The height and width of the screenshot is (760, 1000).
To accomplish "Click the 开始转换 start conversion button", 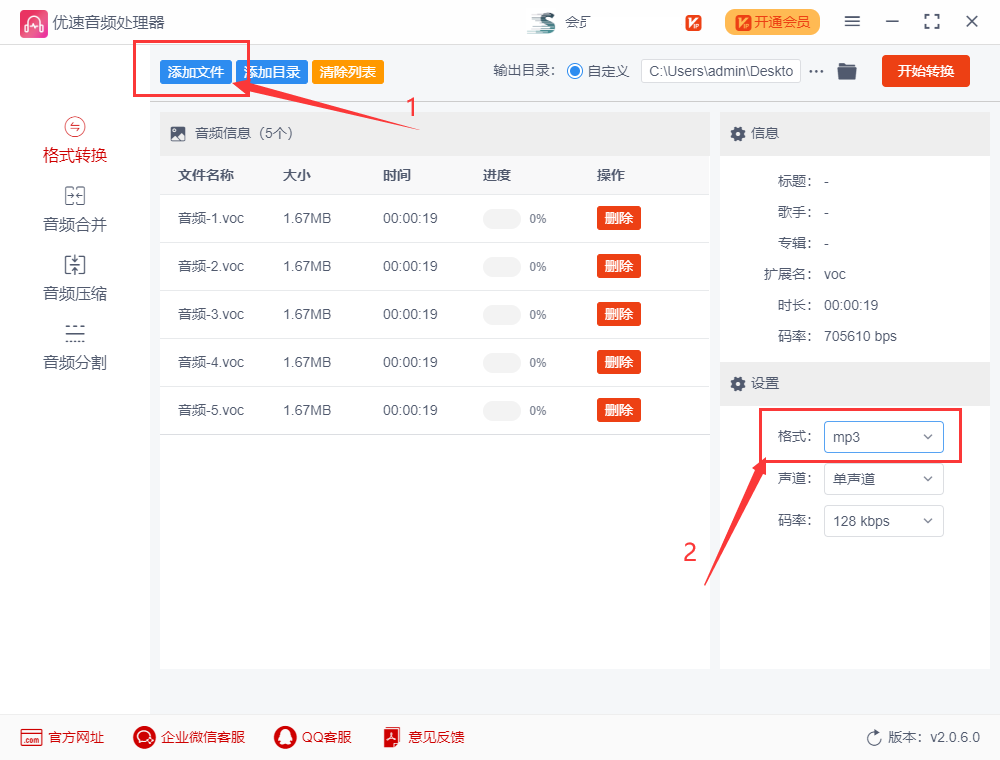I will pyautogui.click(x=925, y=71).
